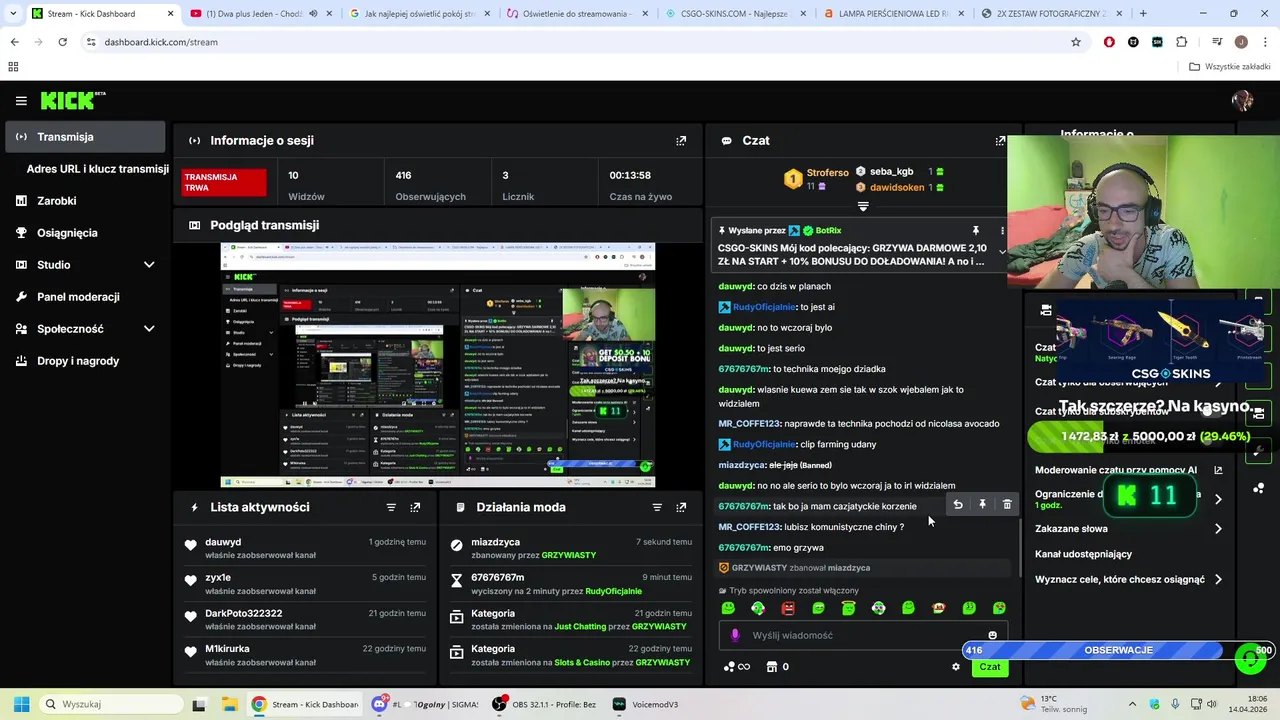This screenshot has width=1280, height=720.
Task: Open the OBS 32.1.1 taskbar app
Action: (543, 704)
